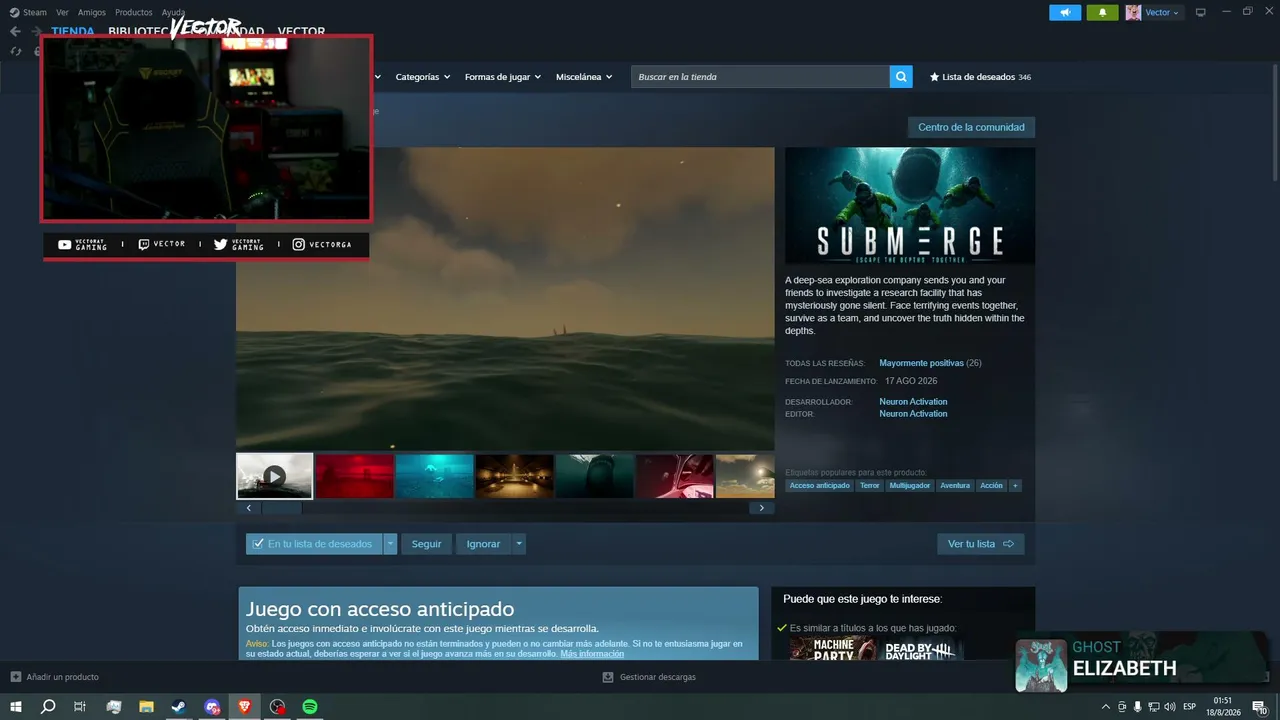Screen dimensions: 1280x720
Task: Open OBS Studio from the taskbar
Action: point(278,706)
